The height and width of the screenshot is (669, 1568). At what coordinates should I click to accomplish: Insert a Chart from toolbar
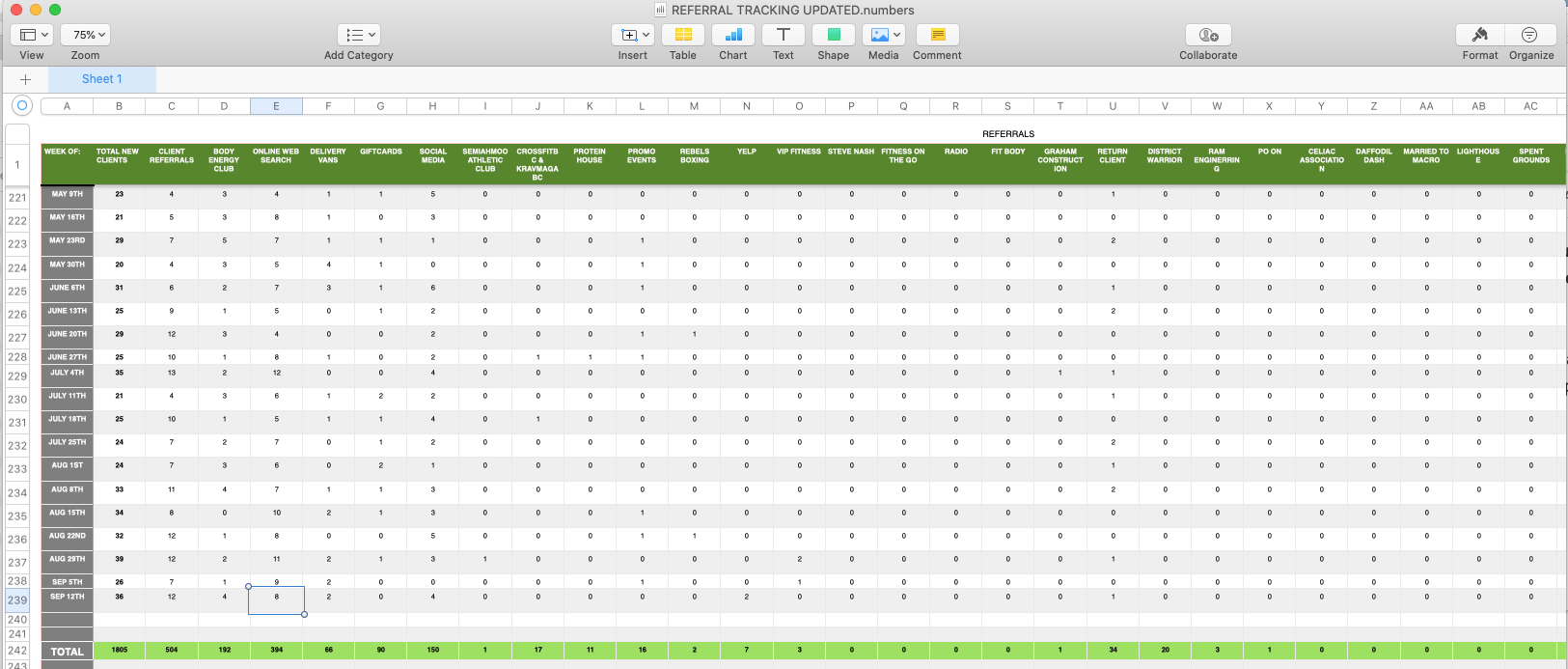tap(733, 35)
